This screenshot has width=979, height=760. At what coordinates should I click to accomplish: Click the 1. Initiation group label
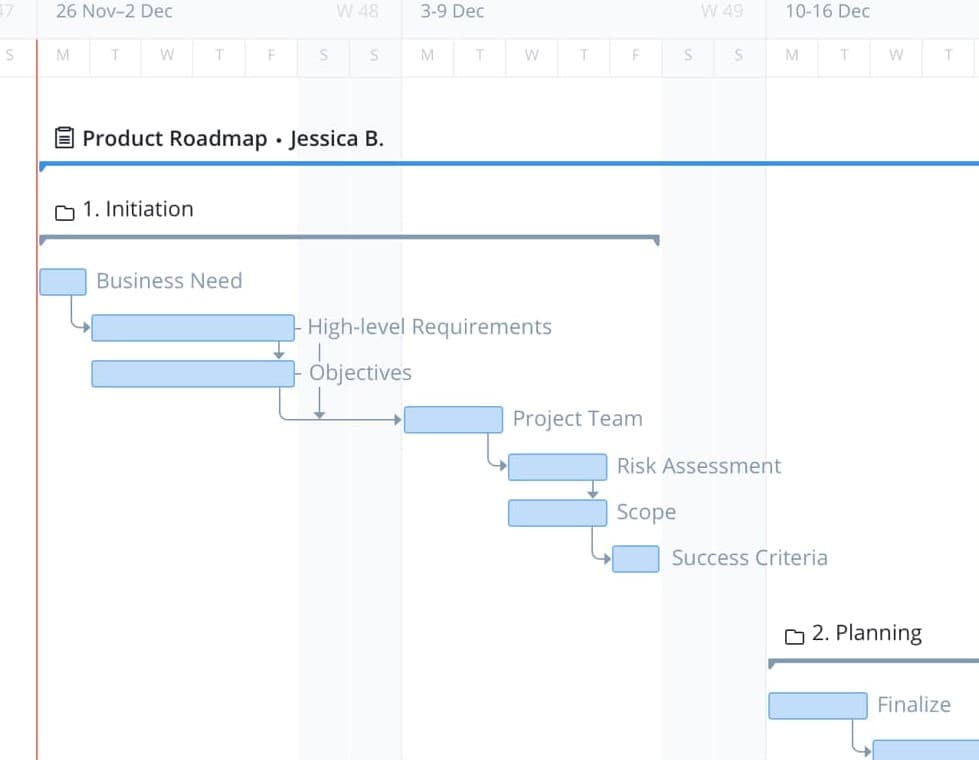click(x=138, y=209)
